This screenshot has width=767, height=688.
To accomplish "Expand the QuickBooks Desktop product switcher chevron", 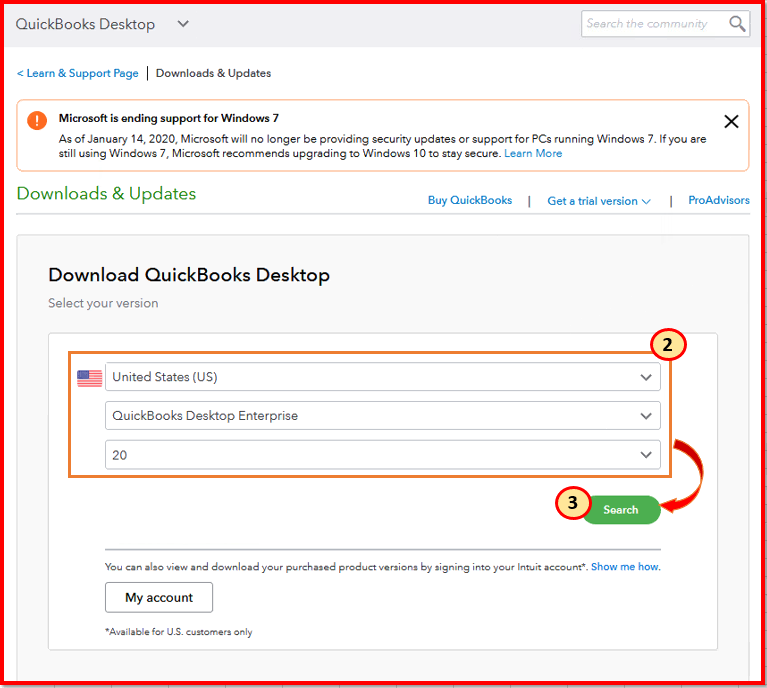I will pyautogui.click(x=183, y=23).
